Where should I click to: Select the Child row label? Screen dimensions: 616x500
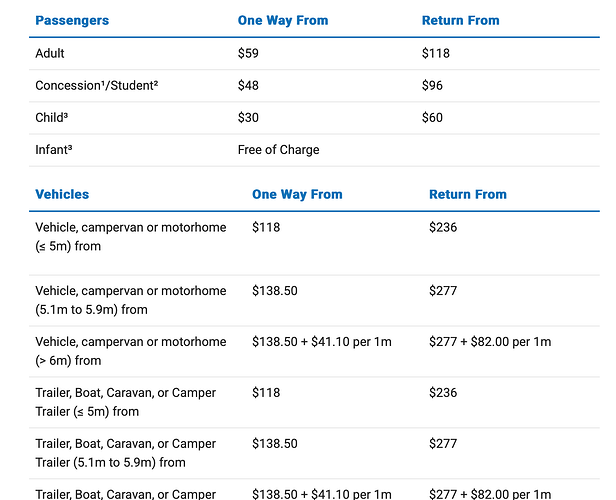51,117
